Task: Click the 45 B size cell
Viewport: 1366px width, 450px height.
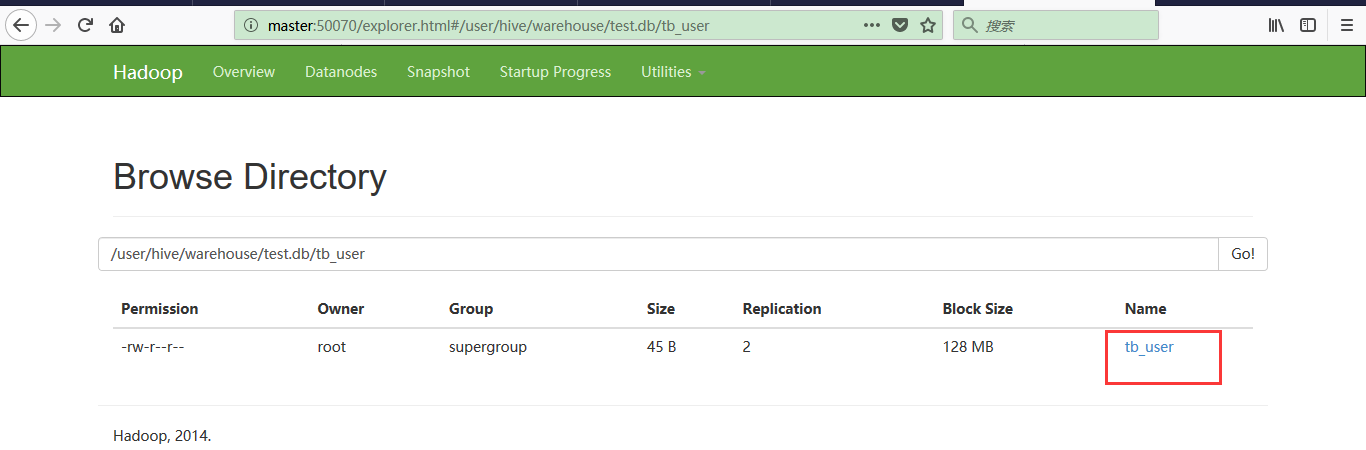Action: pos(662,347)
